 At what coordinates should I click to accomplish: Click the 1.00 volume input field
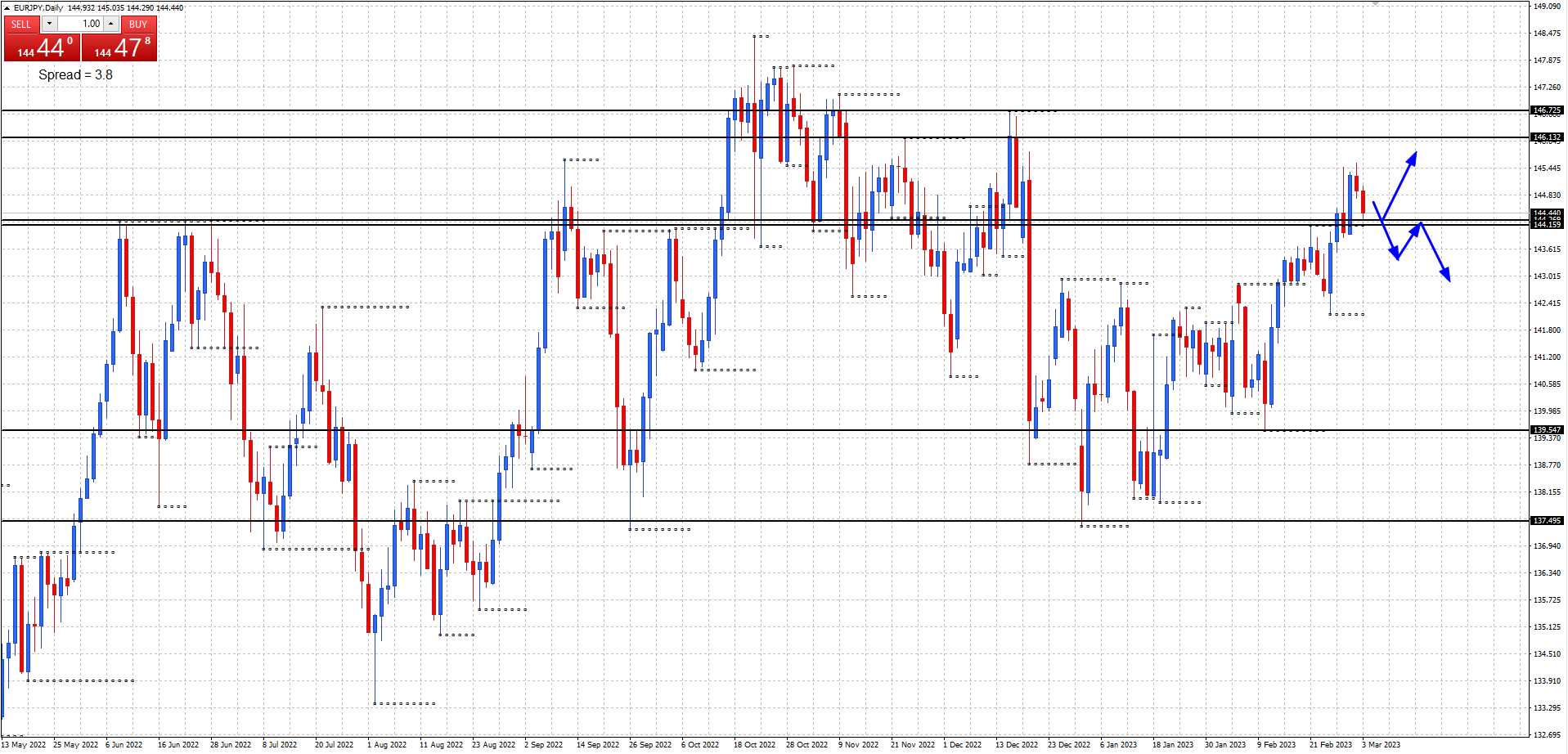click(x=80, y=24)
